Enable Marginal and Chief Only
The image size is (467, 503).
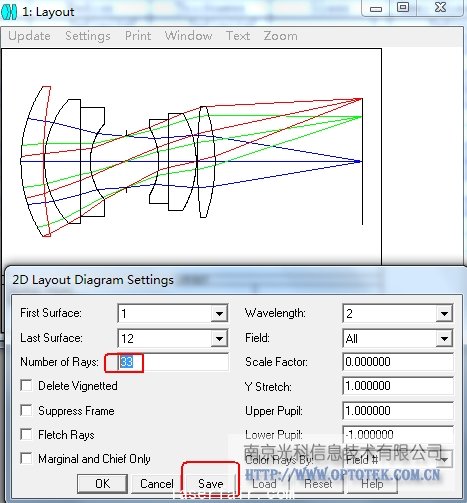(26, 458)
